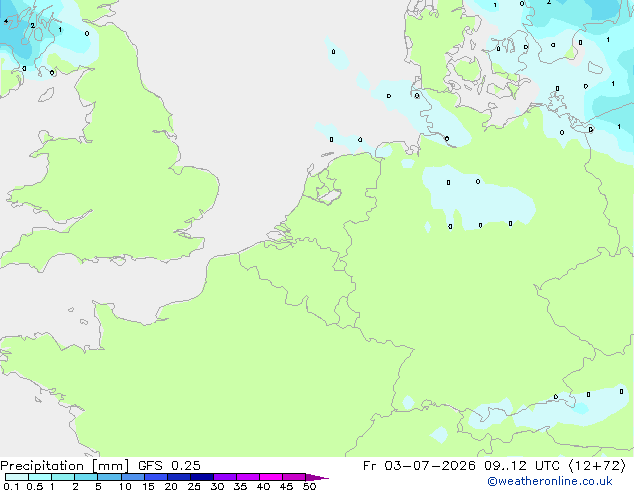The width and height of the screenshot is (634, 490).
Task: Click the 35 to 40 mm legend swatch
Action: tap(248, 477)
